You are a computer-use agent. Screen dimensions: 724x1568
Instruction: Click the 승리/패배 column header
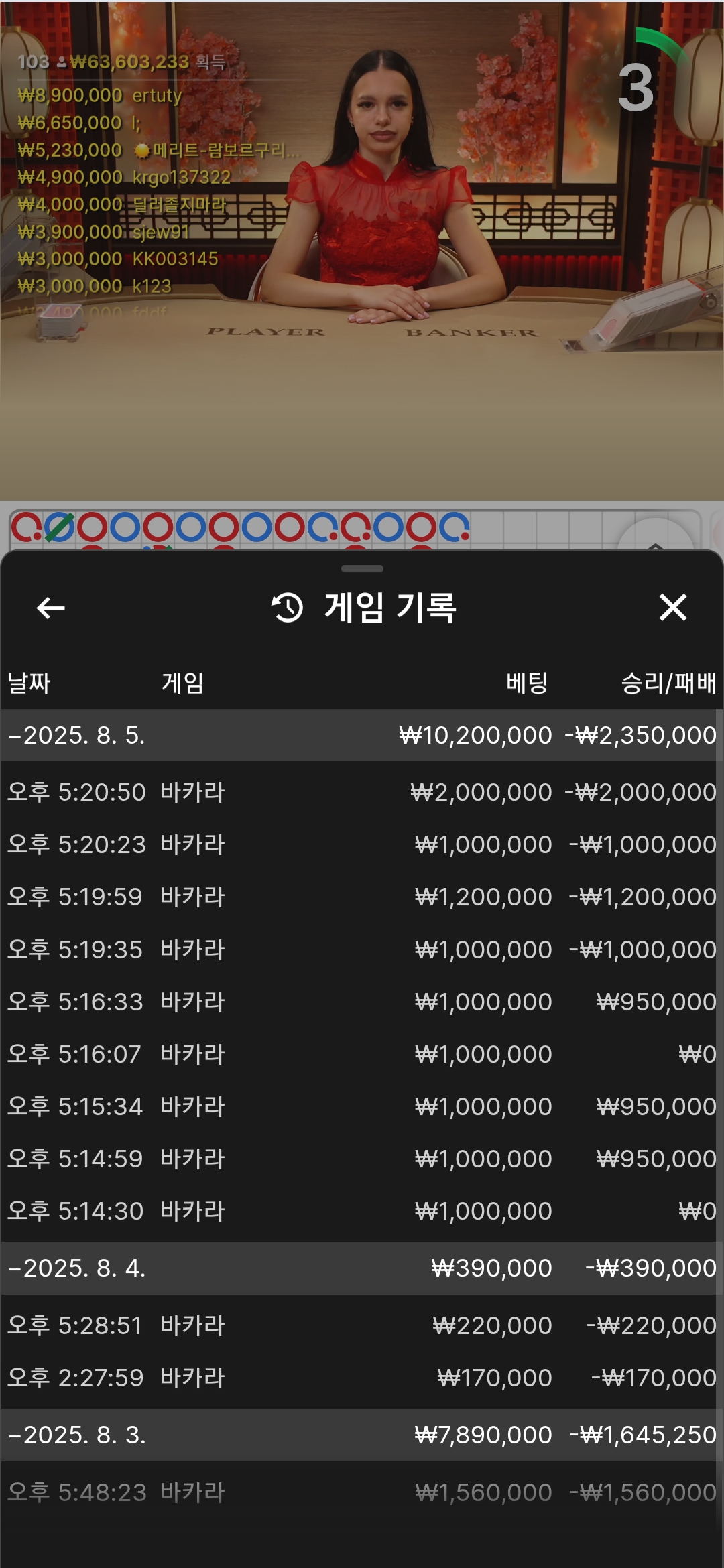(x=668, y=683)
